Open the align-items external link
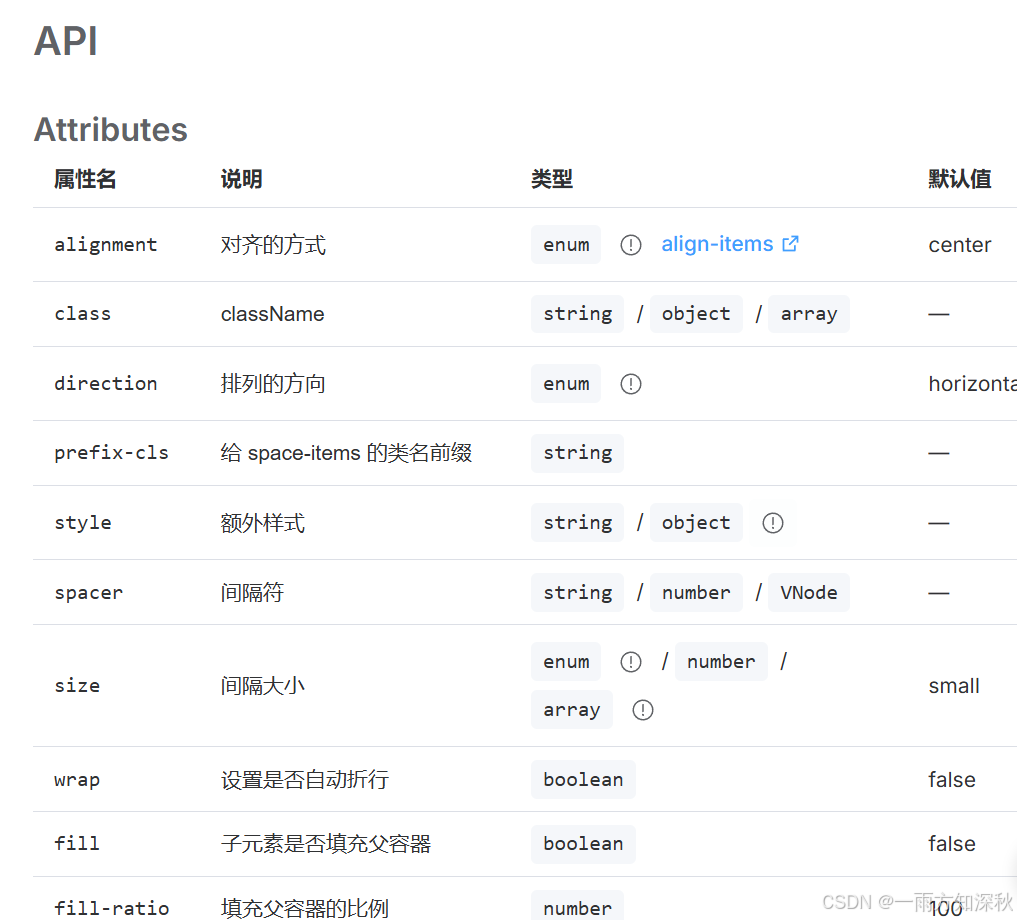Image resolution: width=1017 pixels, height=920 pixels. point(730,244)
